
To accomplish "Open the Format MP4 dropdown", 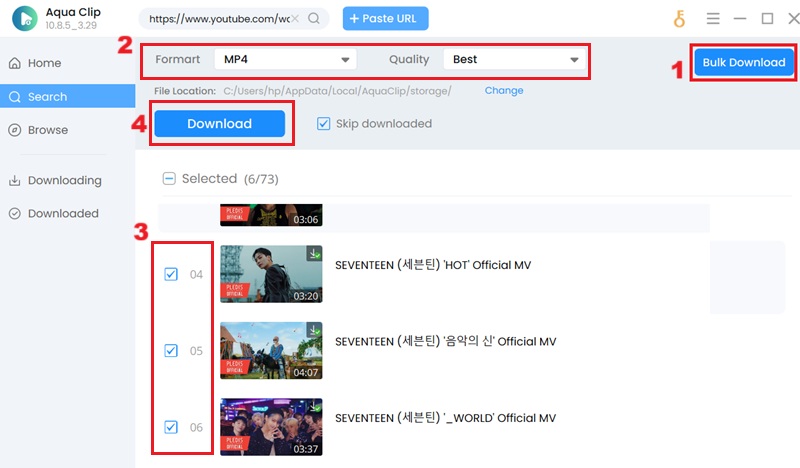I will [x=286, y=60].
